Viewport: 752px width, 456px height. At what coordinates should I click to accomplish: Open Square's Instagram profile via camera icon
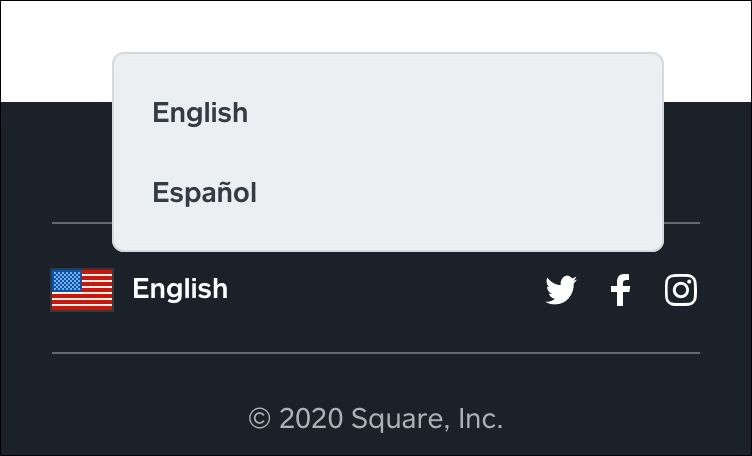(x=681, y=290)
